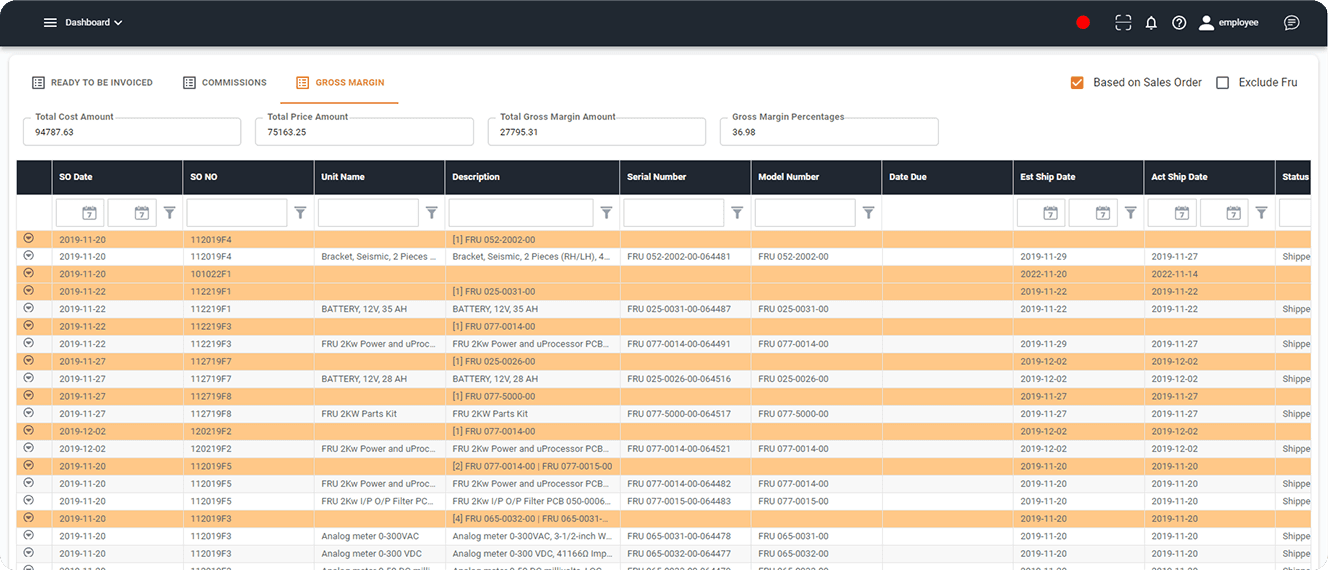Sort by SO NO column header
The width and height of the screenshot is (1328, 571).
pos(248,177)
